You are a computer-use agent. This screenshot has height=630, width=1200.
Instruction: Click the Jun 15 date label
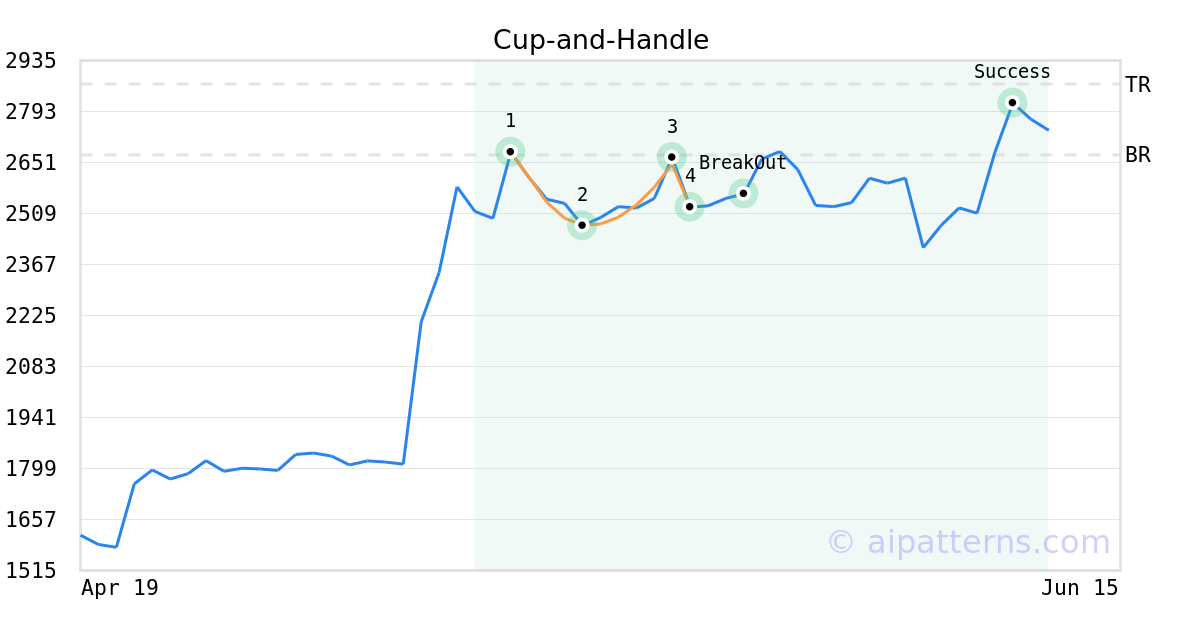[x=1080, y=588]
